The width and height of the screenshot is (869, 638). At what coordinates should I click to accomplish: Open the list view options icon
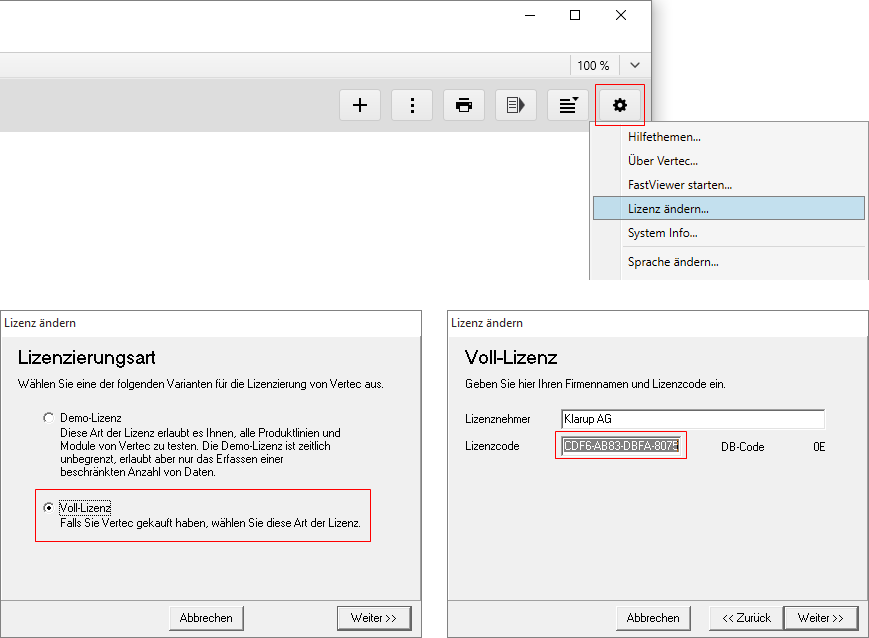coord(568,105)
